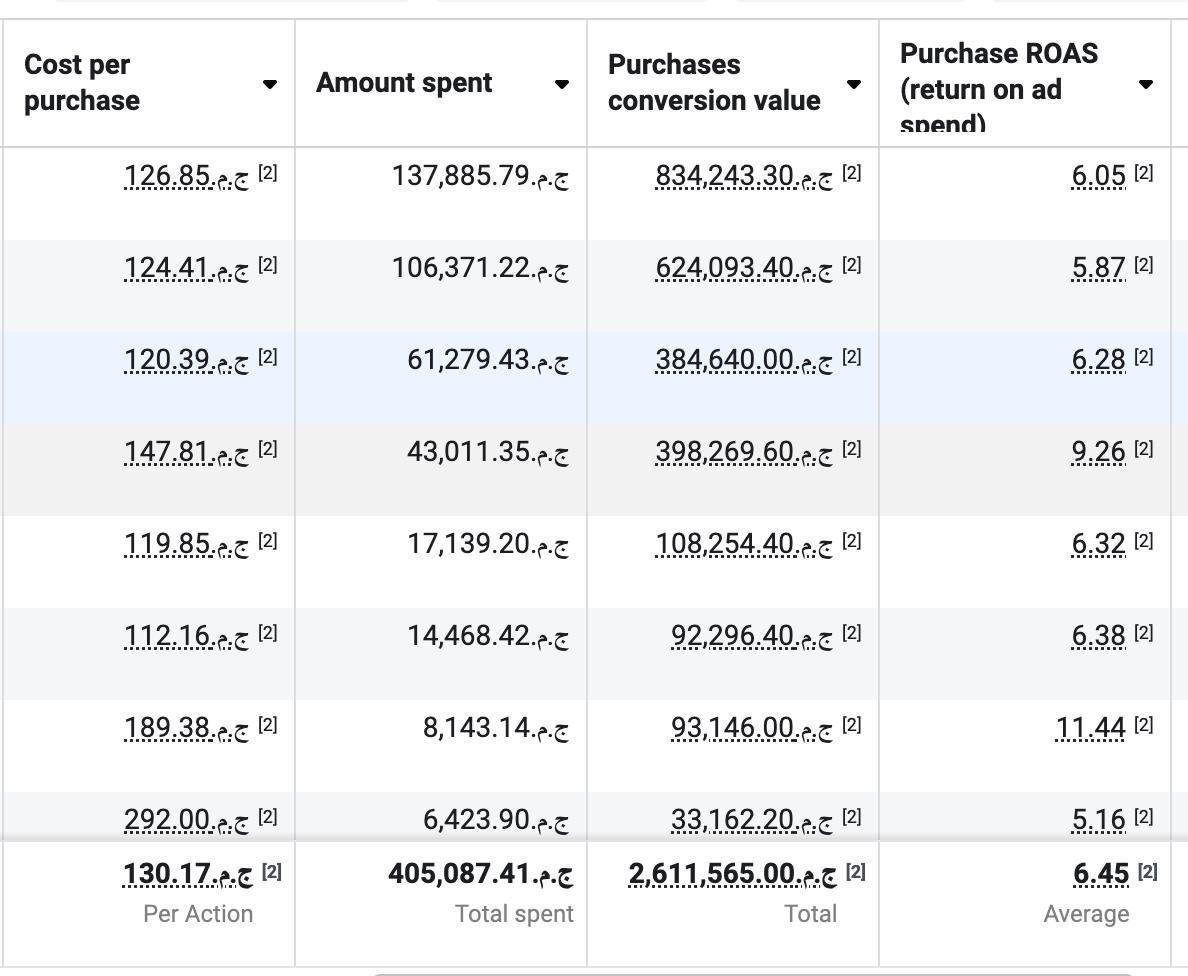Click the Cost per purchase header label
The height and width of the screenshot is (976, 1188).
click(82, 83)
